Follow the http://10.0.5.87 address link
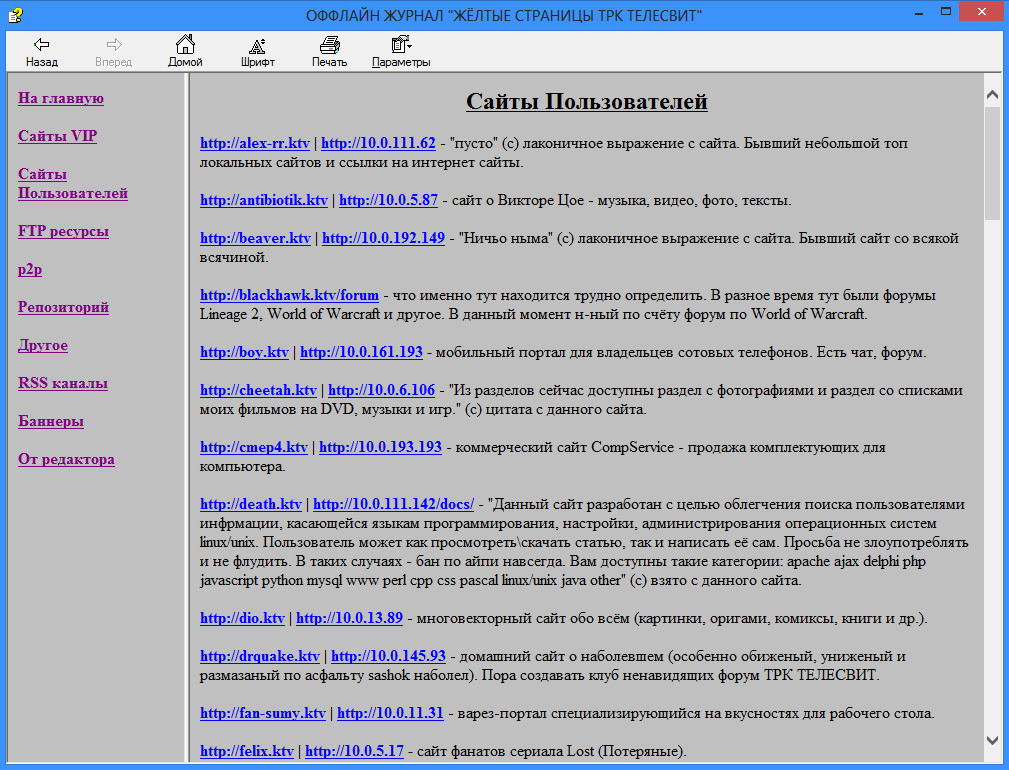This screenshot has height=770, width=1009. click(x=388, y=200)
